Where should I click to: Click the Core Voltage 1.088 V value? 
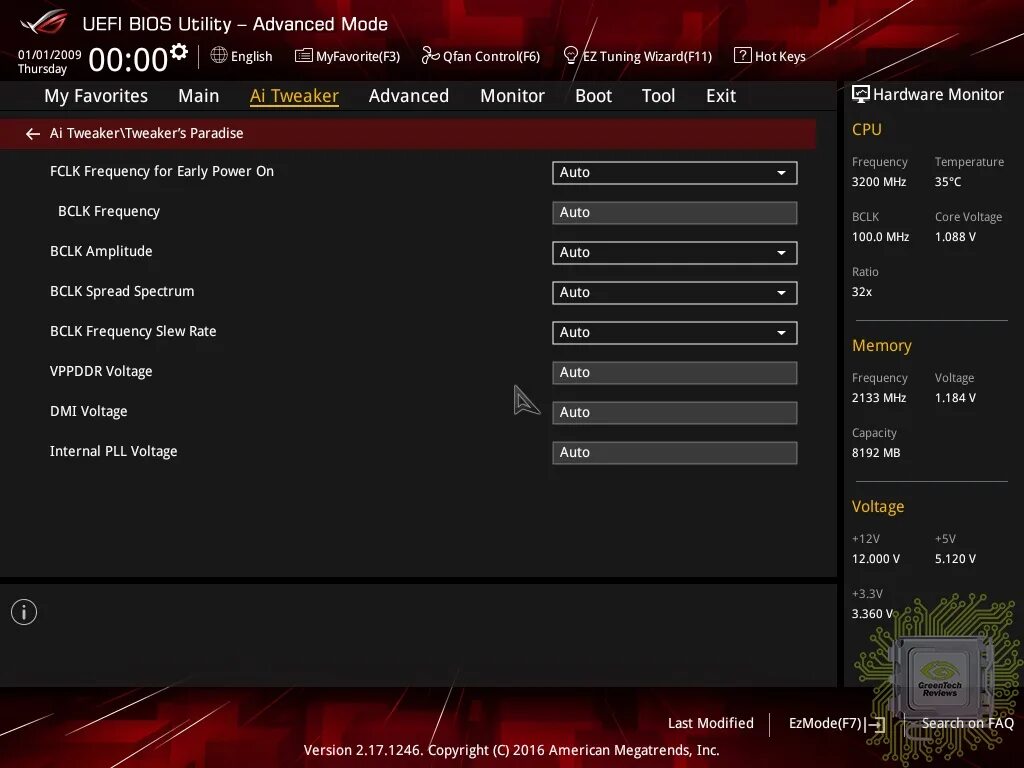(955, 237)
